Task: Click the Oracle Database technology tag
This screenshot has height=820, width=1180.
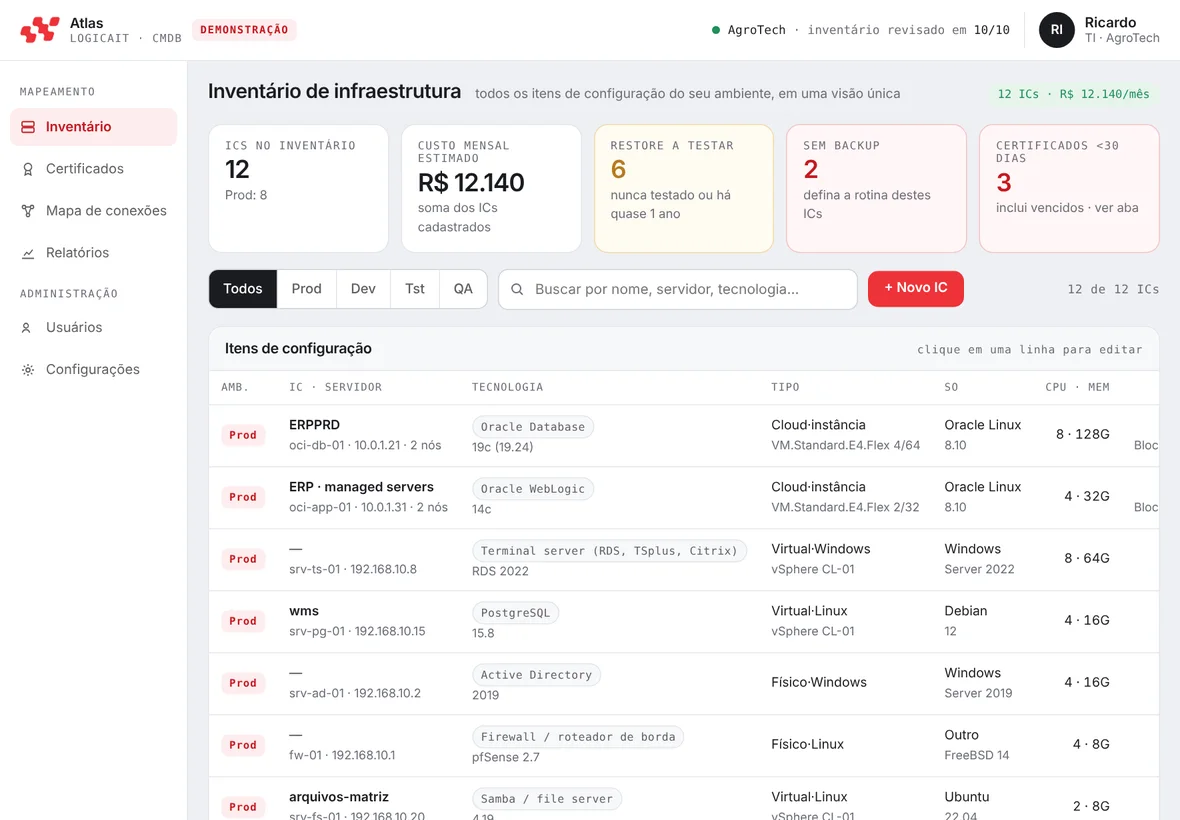Action: (533, 427)
